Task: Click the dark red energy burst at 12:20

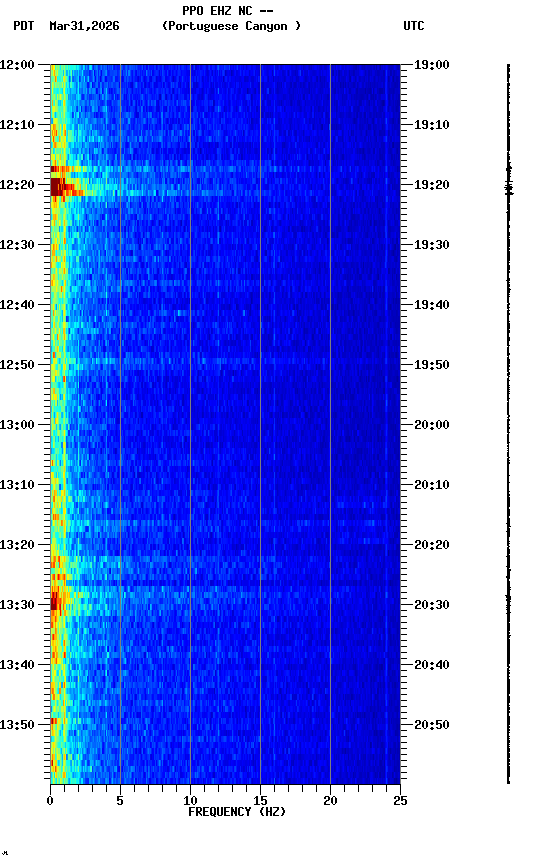Action: click(x=59, y=187)
